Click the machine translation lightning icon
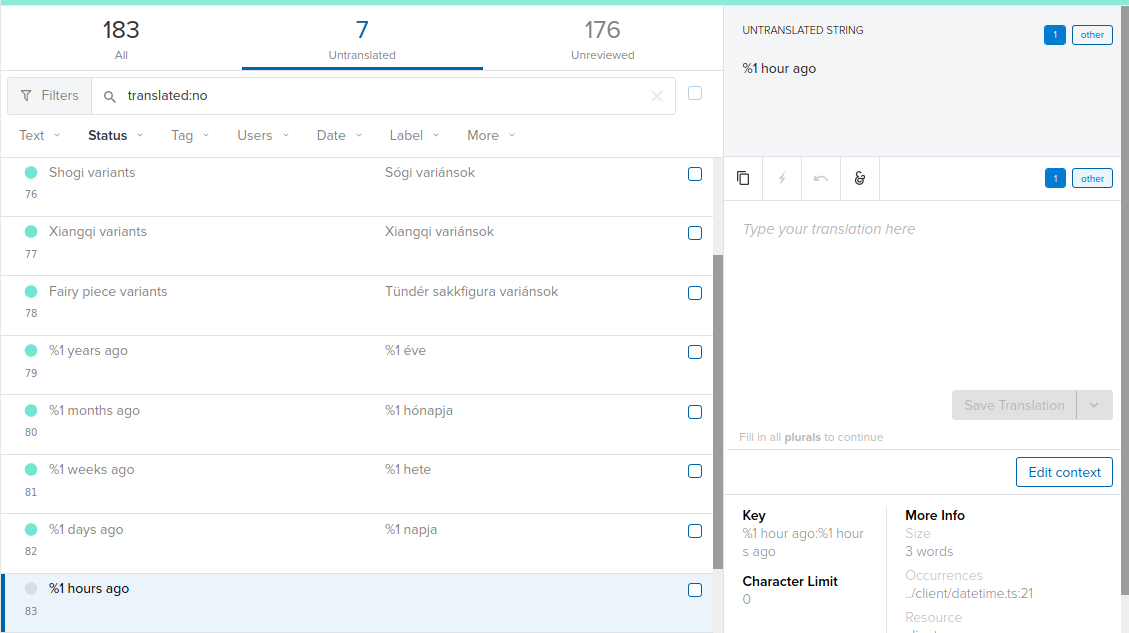The image size is (1129, 633). [782, 178]
